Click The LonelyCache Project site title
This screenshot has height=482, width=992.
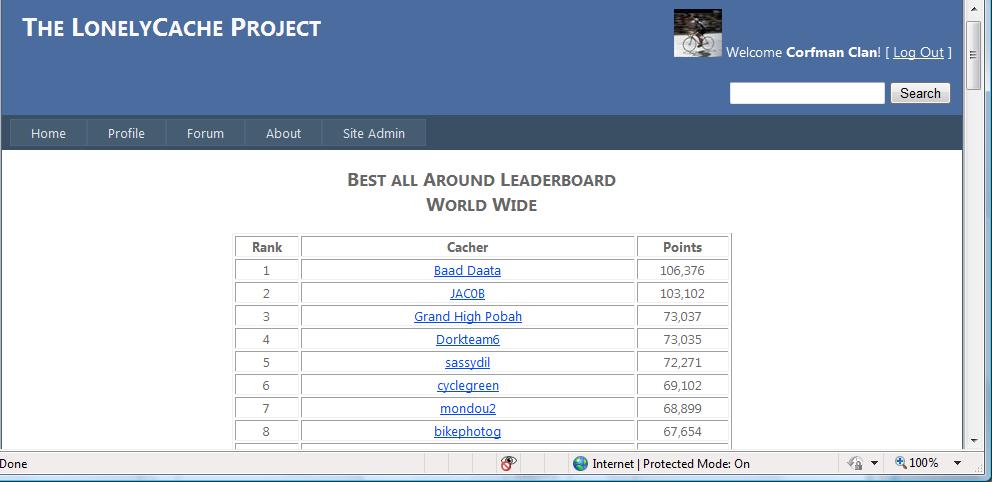(x=171, y=28)
